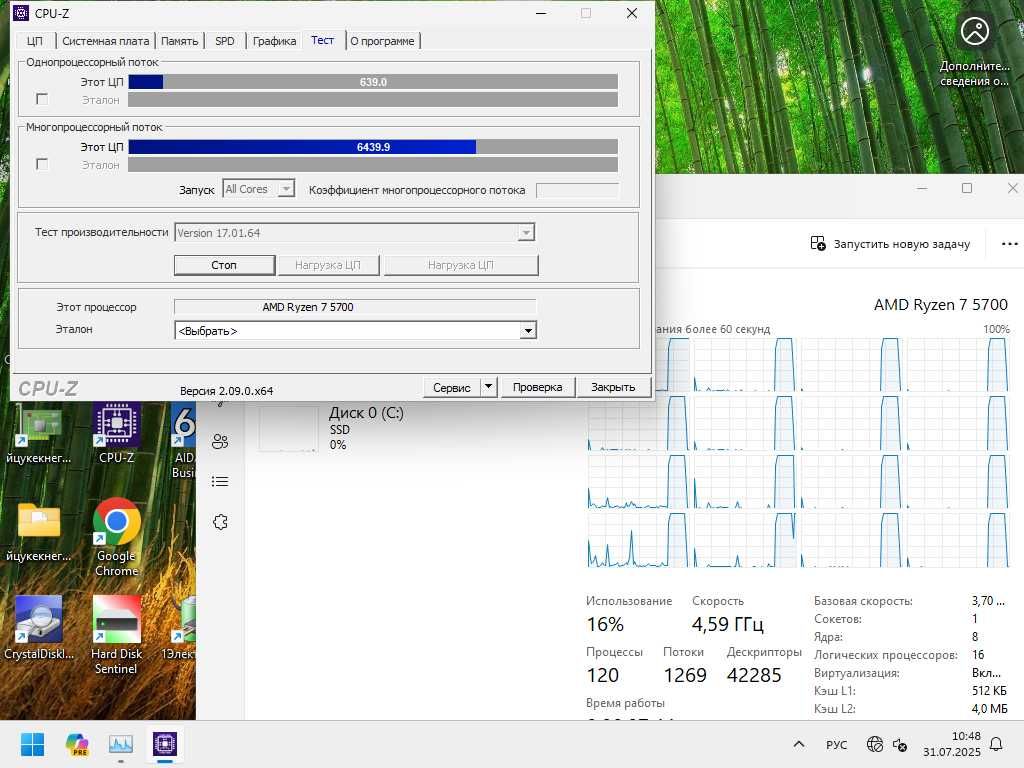Open the Windows Start menu
1024x768 pixels.
tap(33, 744)
